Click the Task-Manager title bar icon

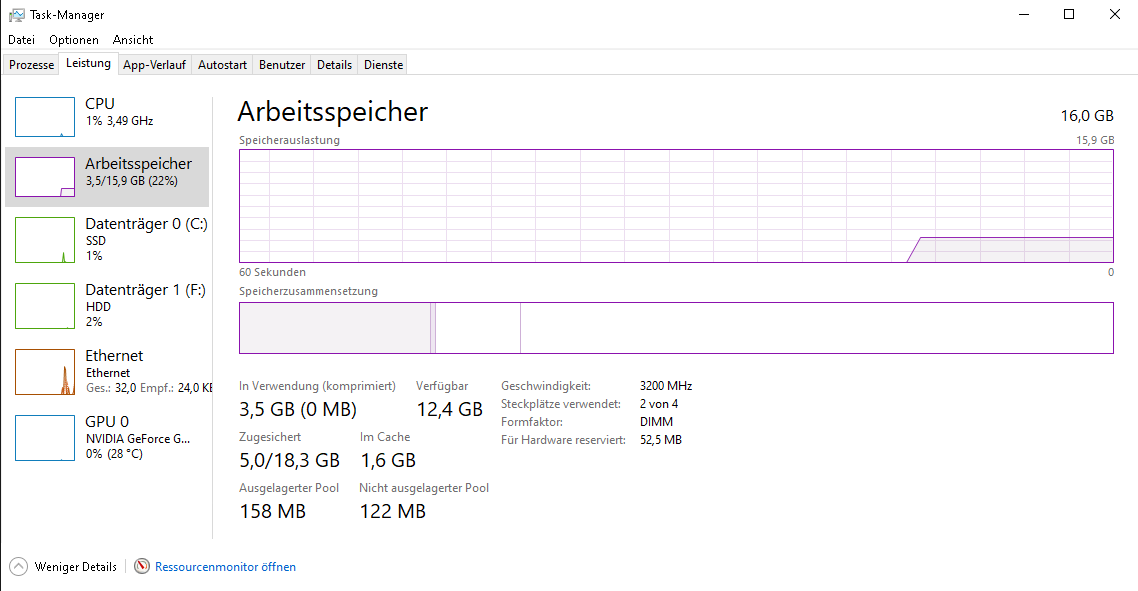click(x=17, y=15)
